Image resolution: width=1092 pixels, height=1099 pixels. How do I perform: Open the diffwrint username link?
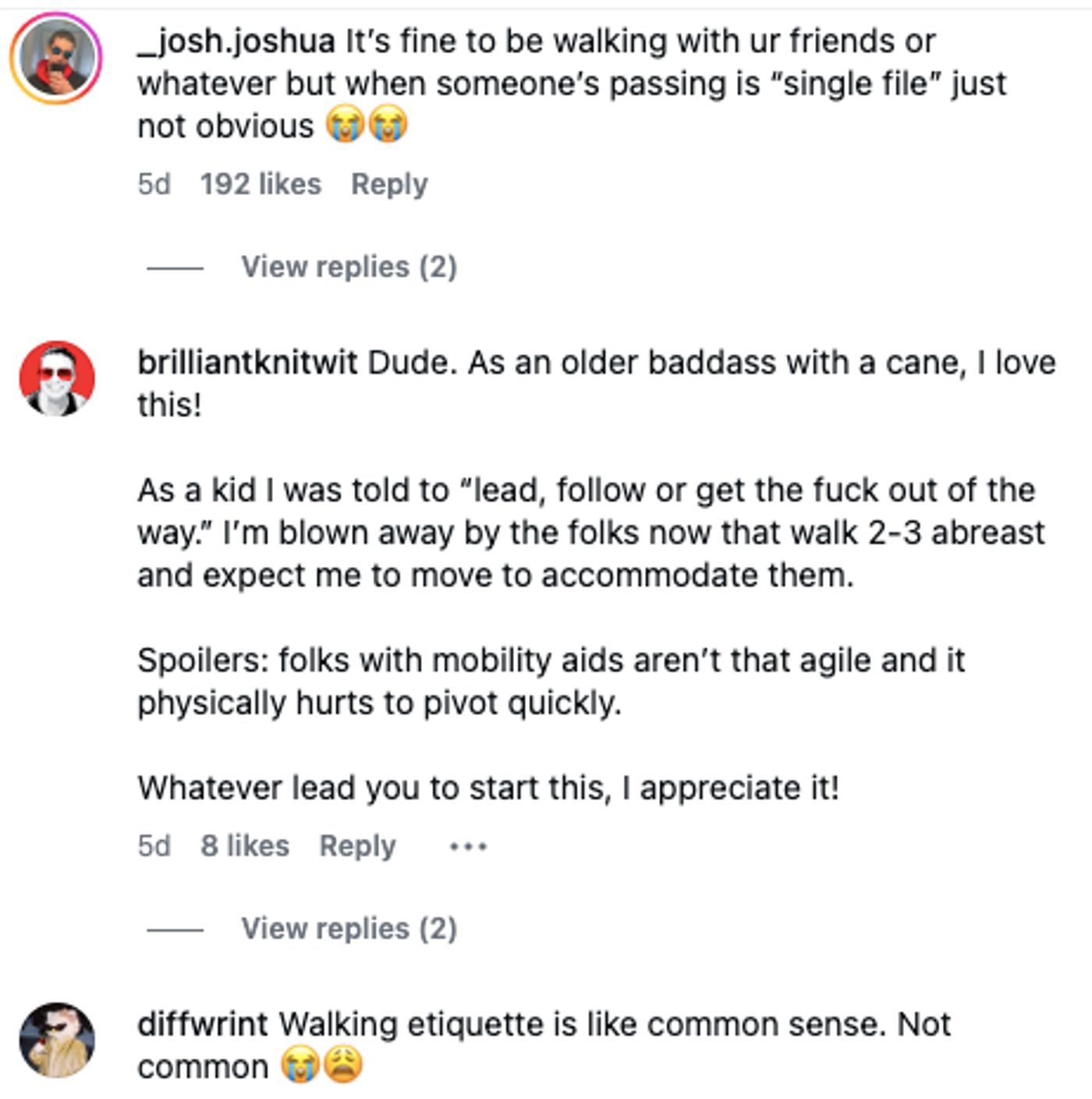(x=203, y=1024)
